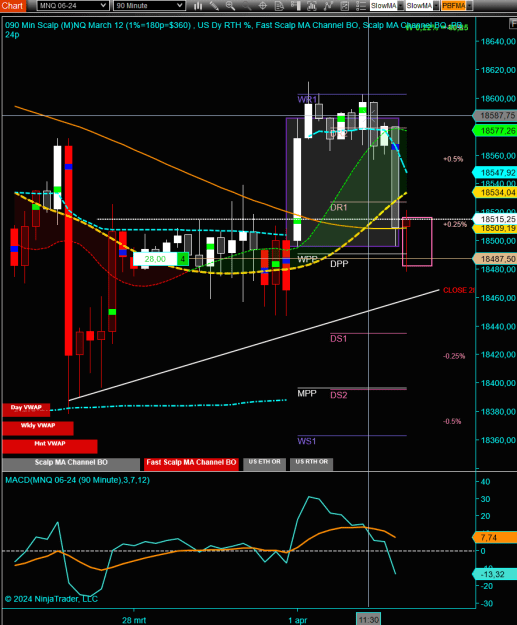Open the data box icon

(279, 6)
